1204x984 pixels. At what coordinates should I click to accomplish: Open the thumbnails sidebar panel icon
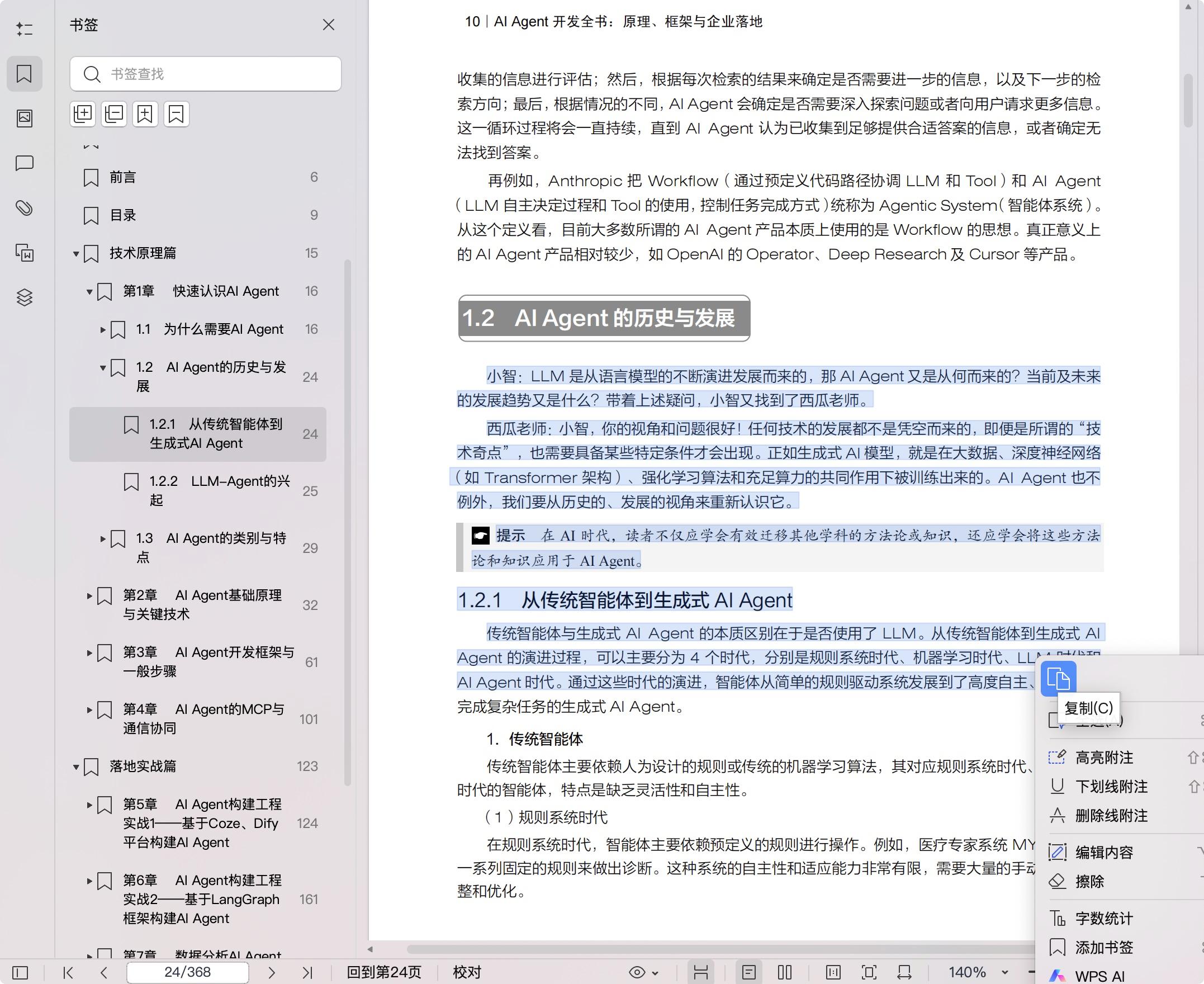click(x=25, y=119)
